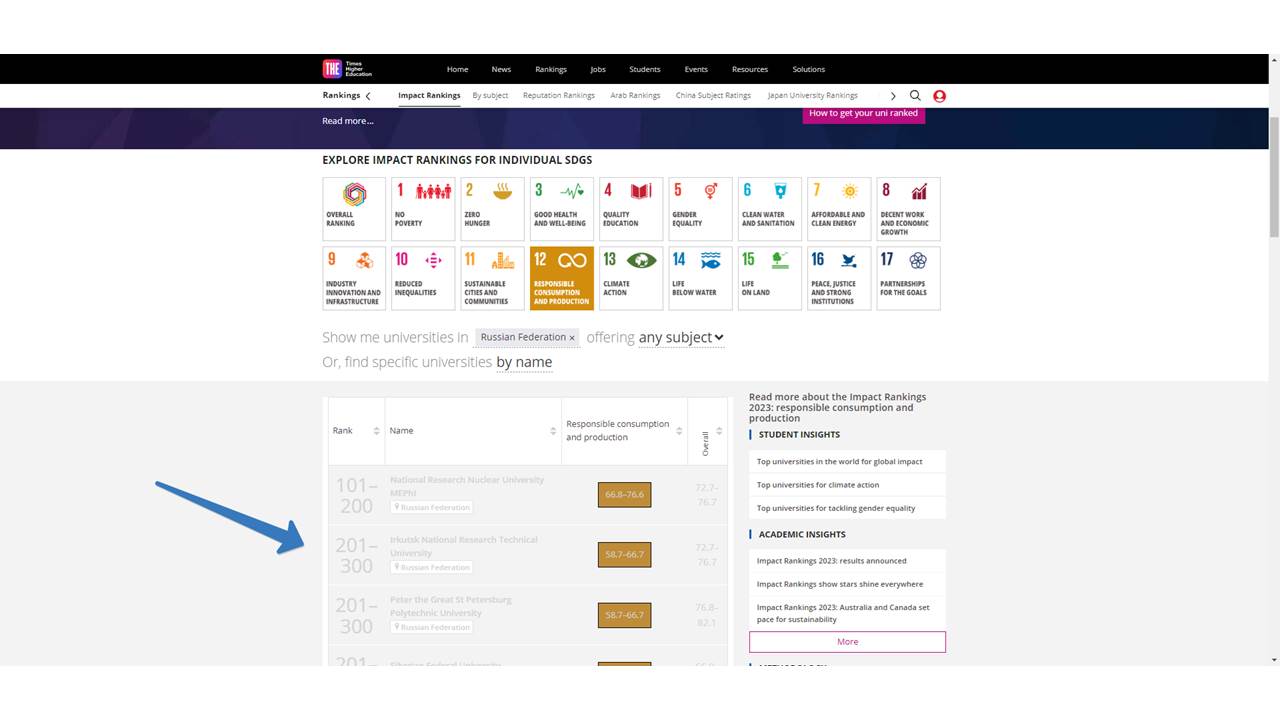The image size is (1280, 720).
Task: Click the page vertical scrollbar thumb
Action: click(x=1274, y=175)
